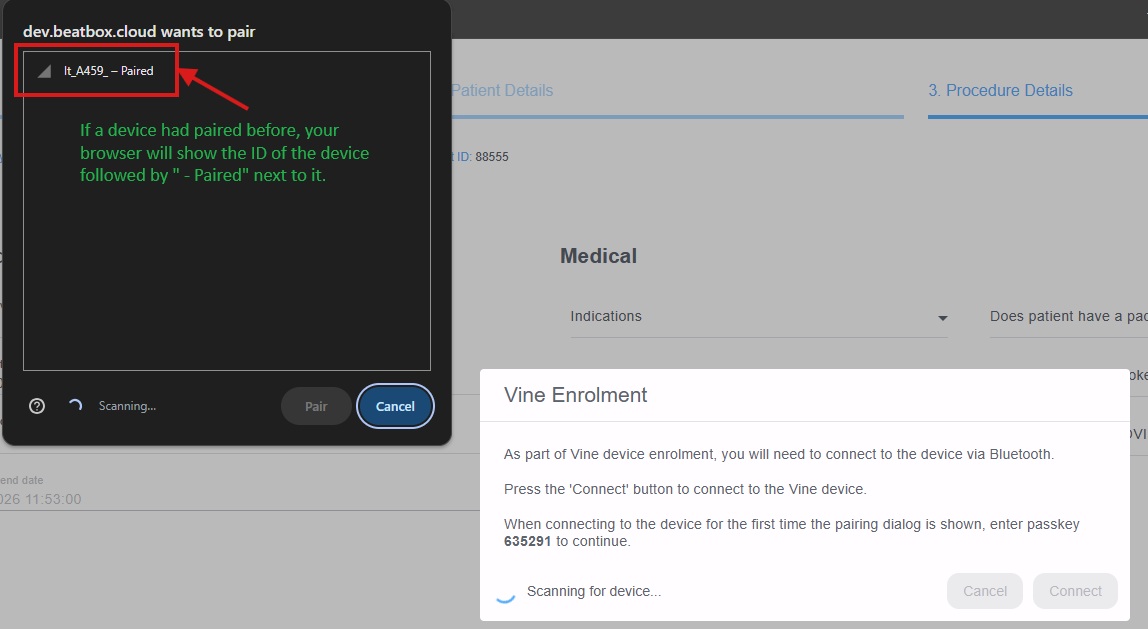Image resolution: width=1148 pixels, height=629 pixels.
Task: Open the Indications dropdown
Action: tap(759, 317)
